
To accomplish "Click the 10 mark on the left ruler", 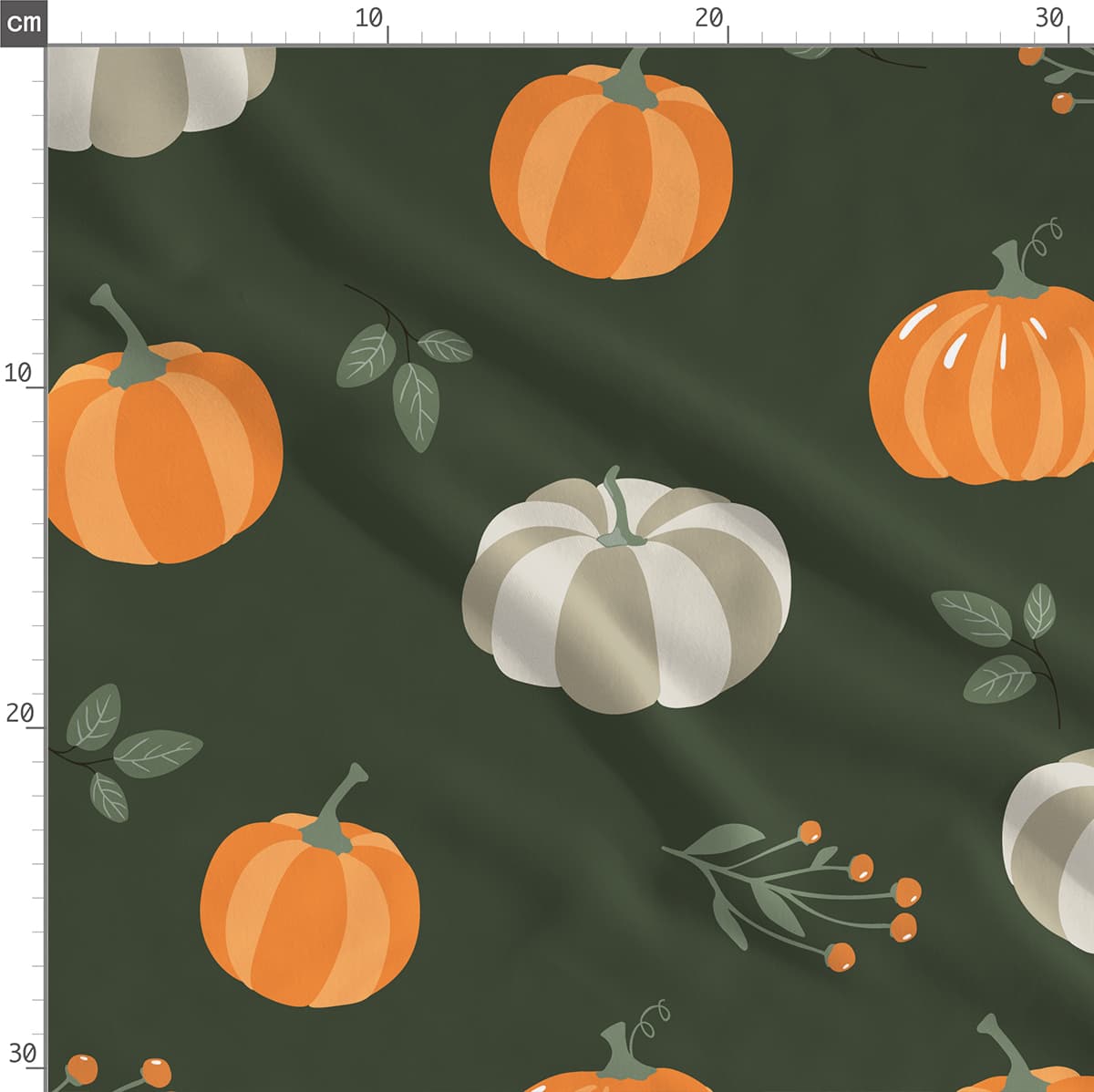I will (18, 373).
